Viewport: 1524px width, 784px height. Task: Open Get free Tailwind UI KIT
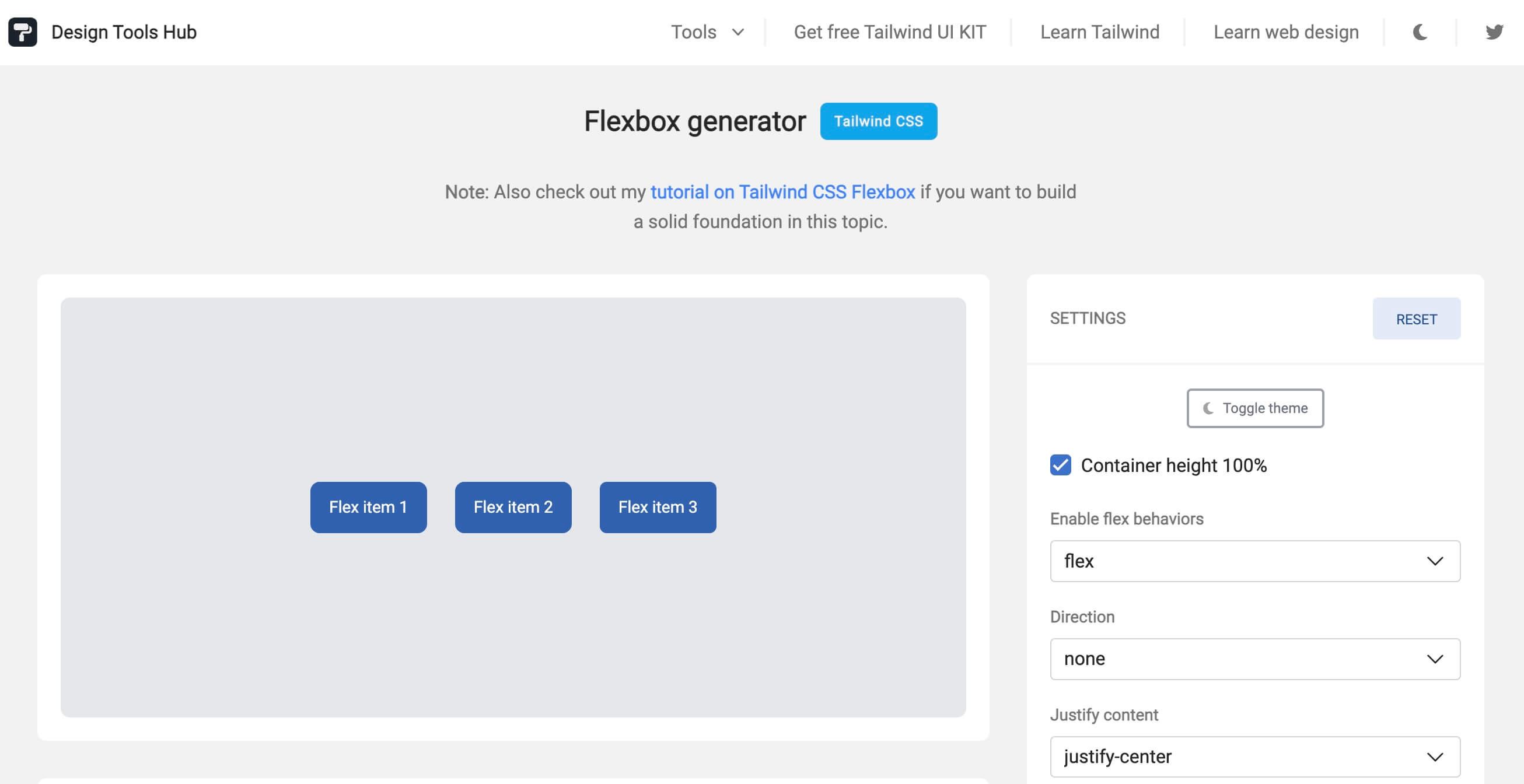click(x=889, y=32)
